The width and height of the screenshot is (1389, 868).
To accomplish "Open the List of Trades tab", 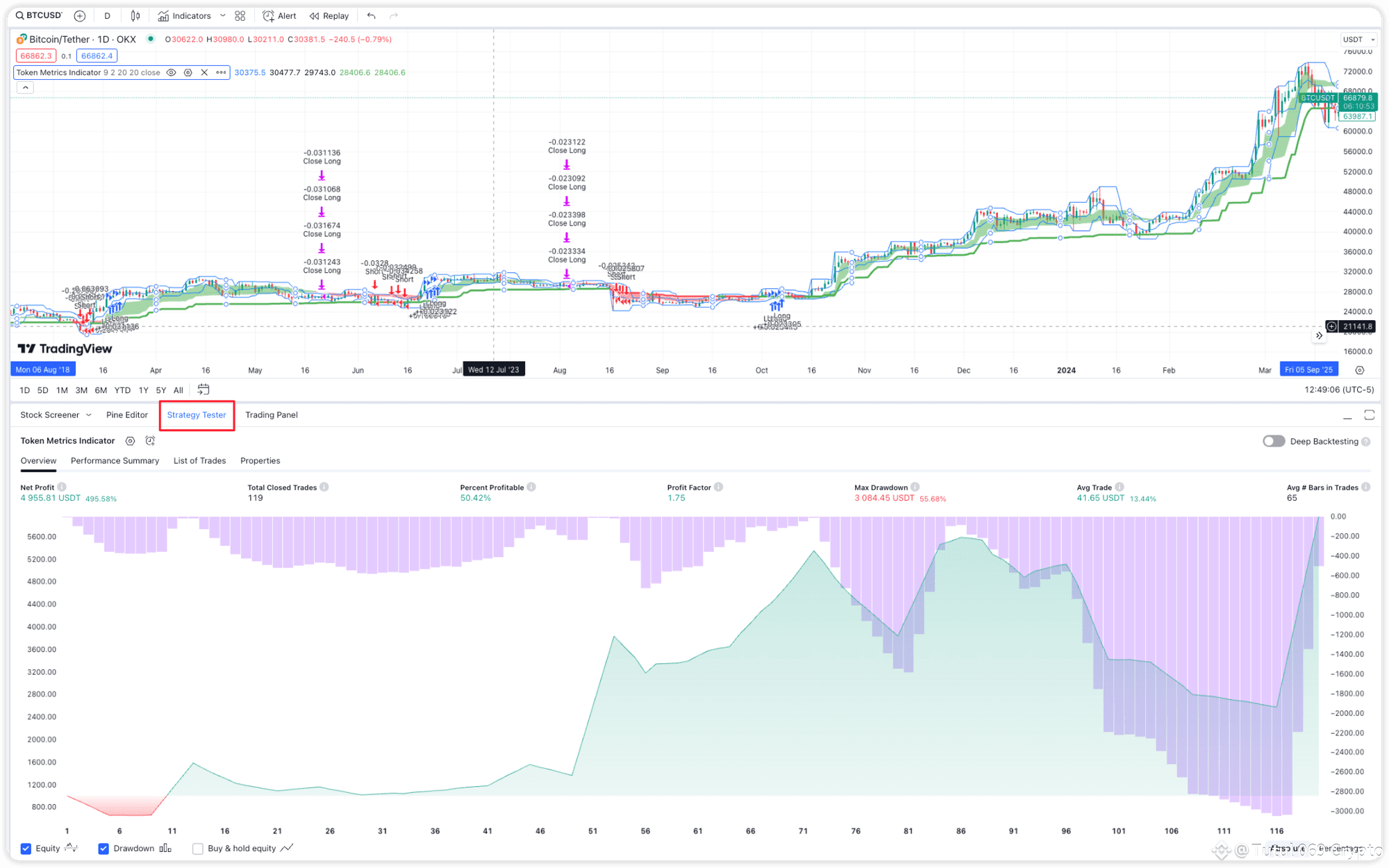I will (x=199, y=461).
